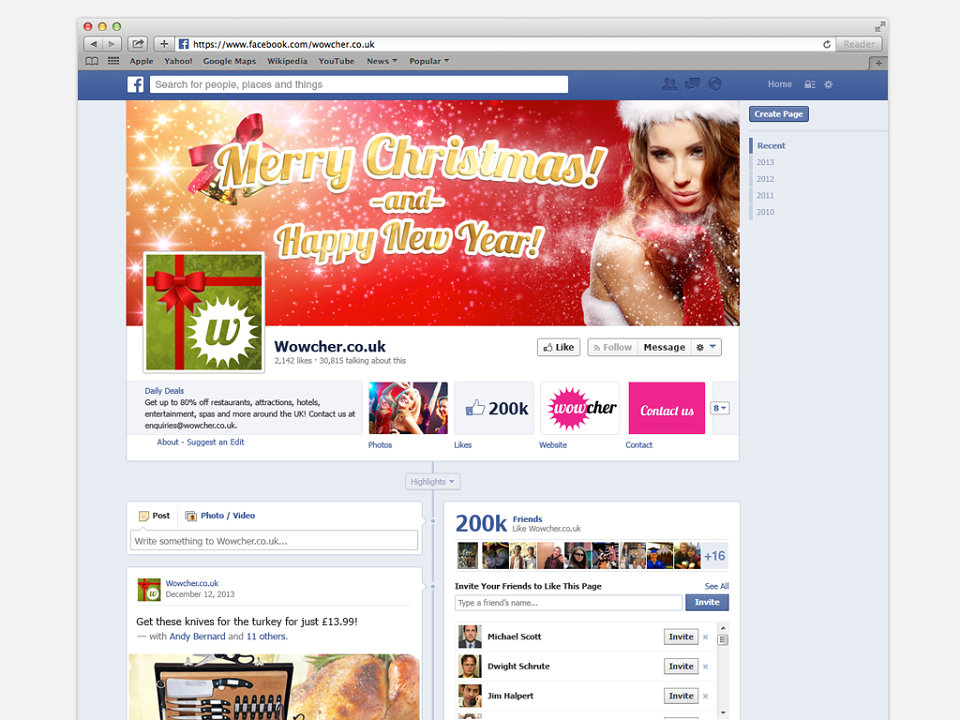The height and width of the screenshot is (720, 960).
Task: Expand the Highlights dropdown
Action: tap(433, 482)
